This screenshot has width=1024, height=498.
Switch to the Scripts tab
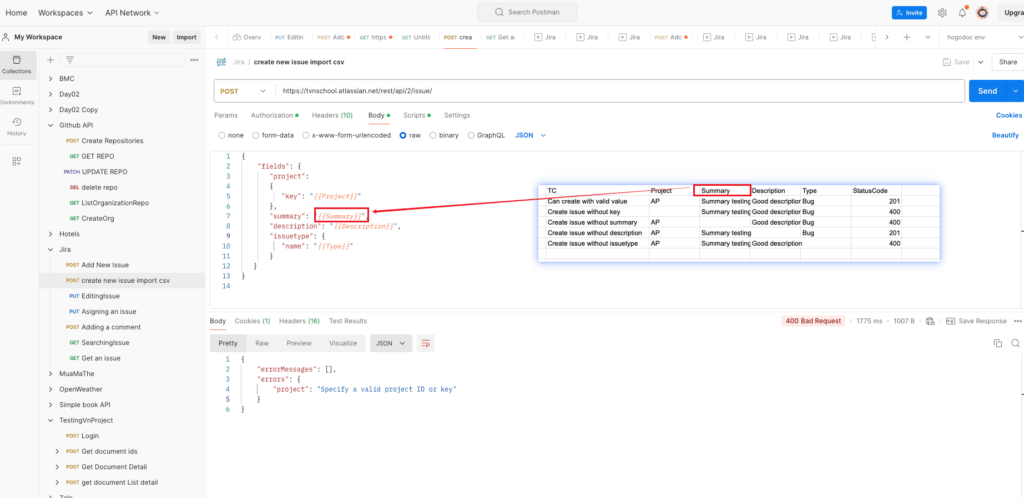tap(417, 115)
